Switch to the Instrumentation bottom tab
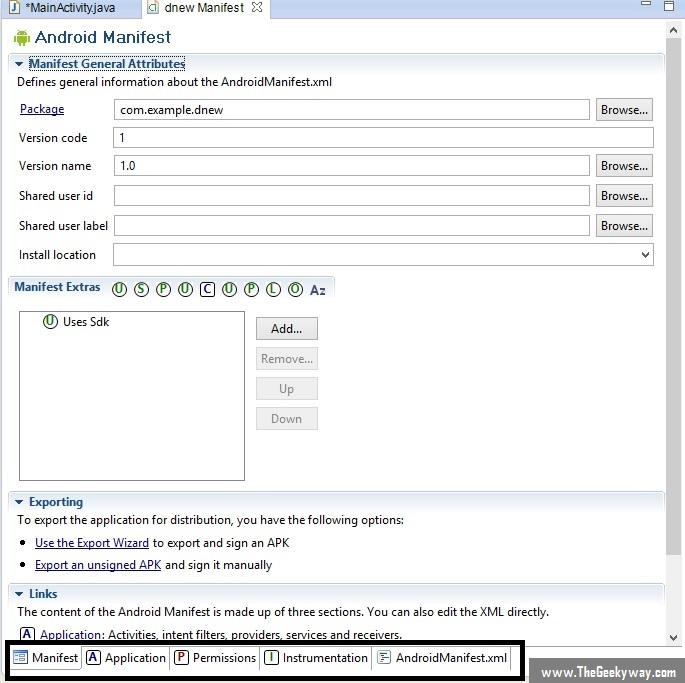This screenshot has height=683, width=685. click(x=316, y=658)
